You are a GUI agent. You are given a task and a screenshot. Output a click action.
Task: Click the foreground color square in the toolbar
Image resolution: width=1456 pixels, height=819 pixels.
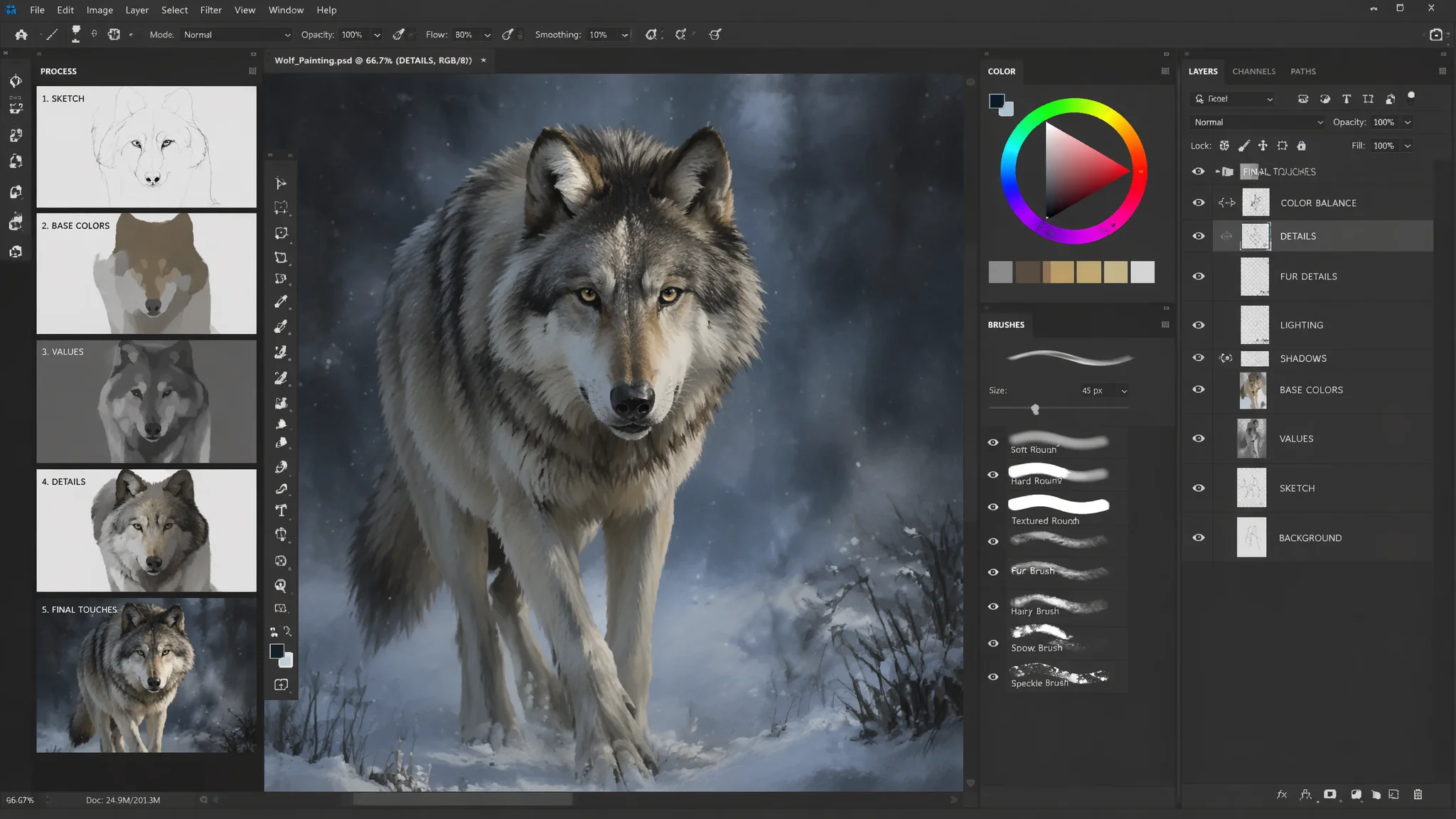click(x=277, y=651)
